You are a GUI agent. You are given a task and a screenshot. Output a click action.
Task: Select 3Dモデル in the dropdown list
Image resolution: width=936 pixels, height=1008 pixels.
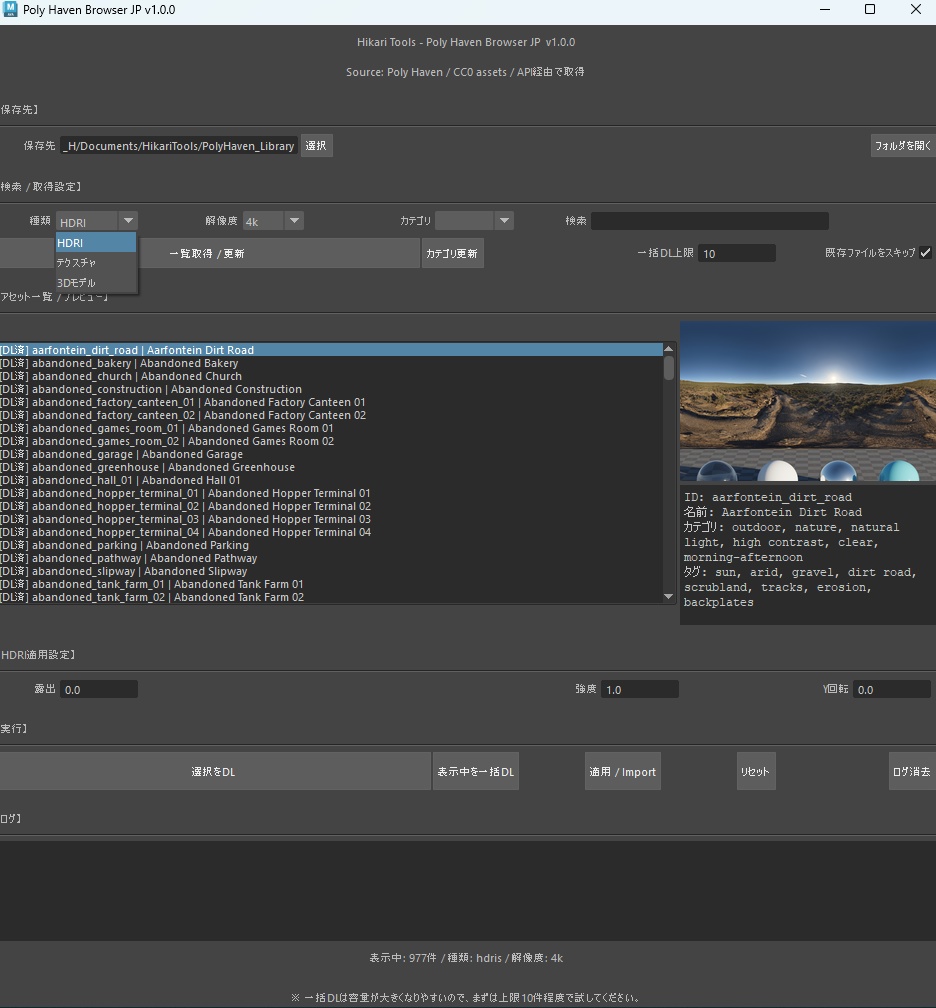(x=96, y=283)
